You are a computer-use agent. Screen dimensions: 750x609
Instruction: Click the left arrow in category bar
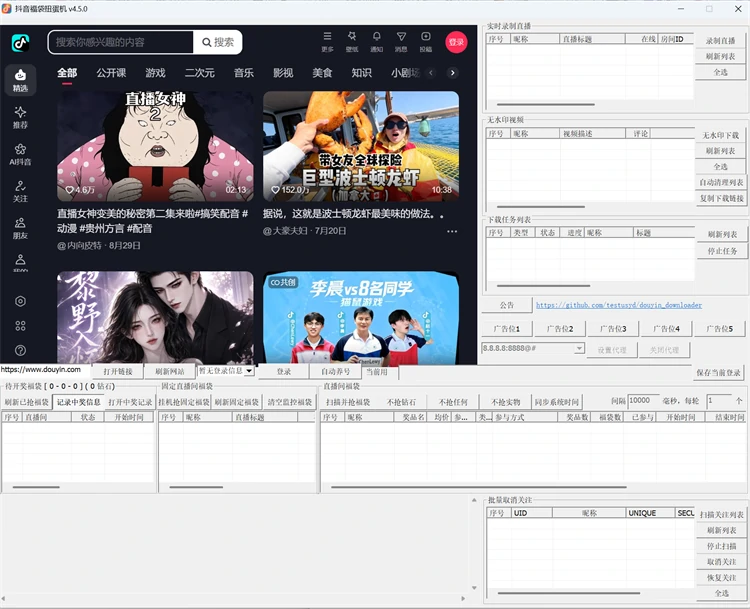click(431, 73)
